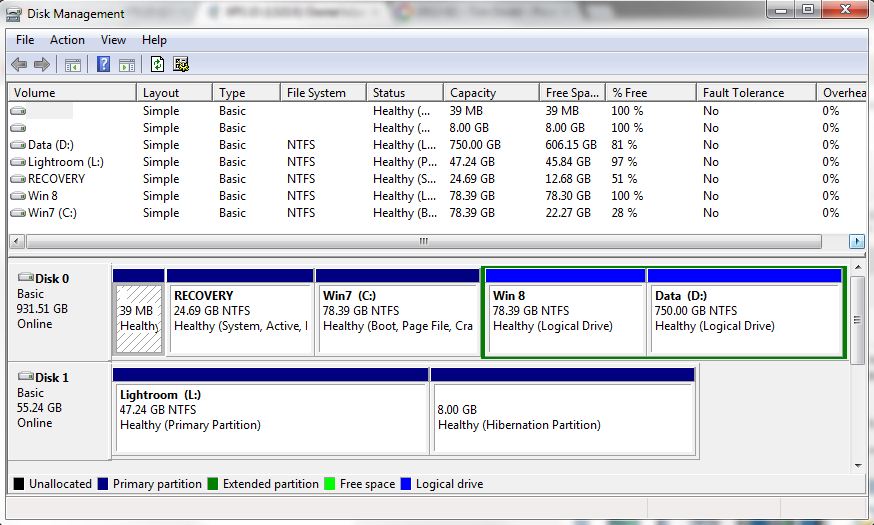The height and width of the screenshot is (525, 874).
Task: Click the Forward arrow toolbar icon
Action: [42, 65]
